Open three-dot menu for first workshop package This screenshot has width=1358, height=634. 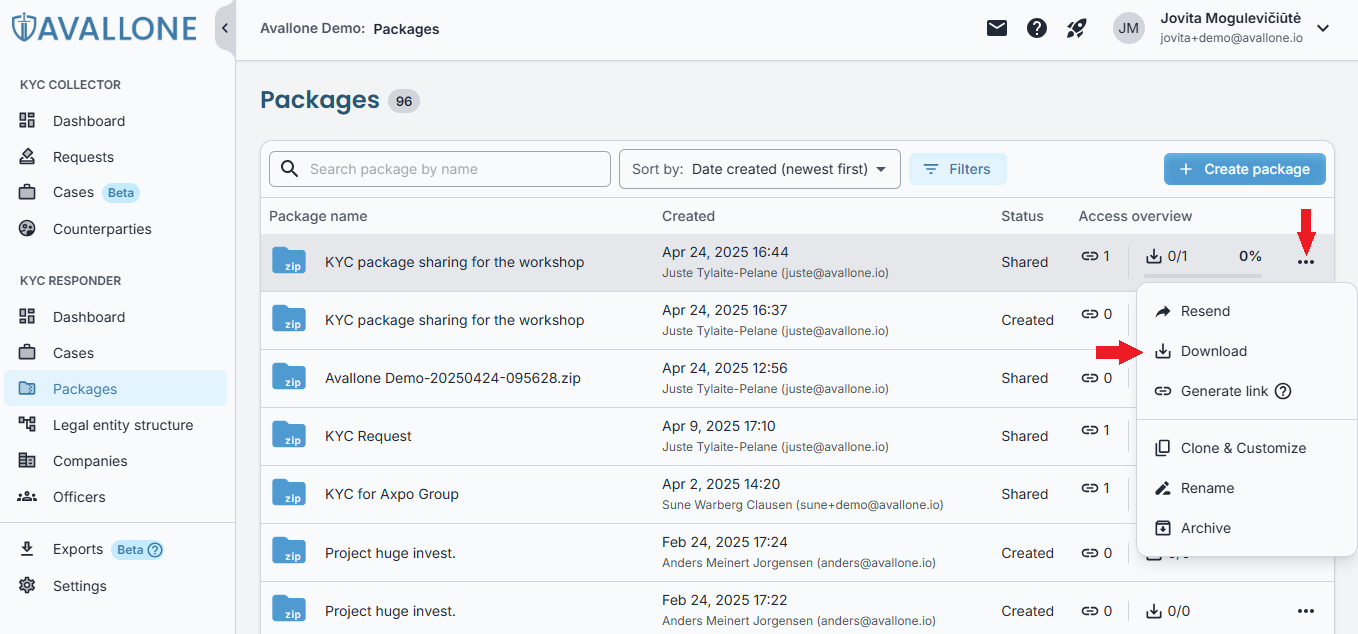click(1305, 262)
